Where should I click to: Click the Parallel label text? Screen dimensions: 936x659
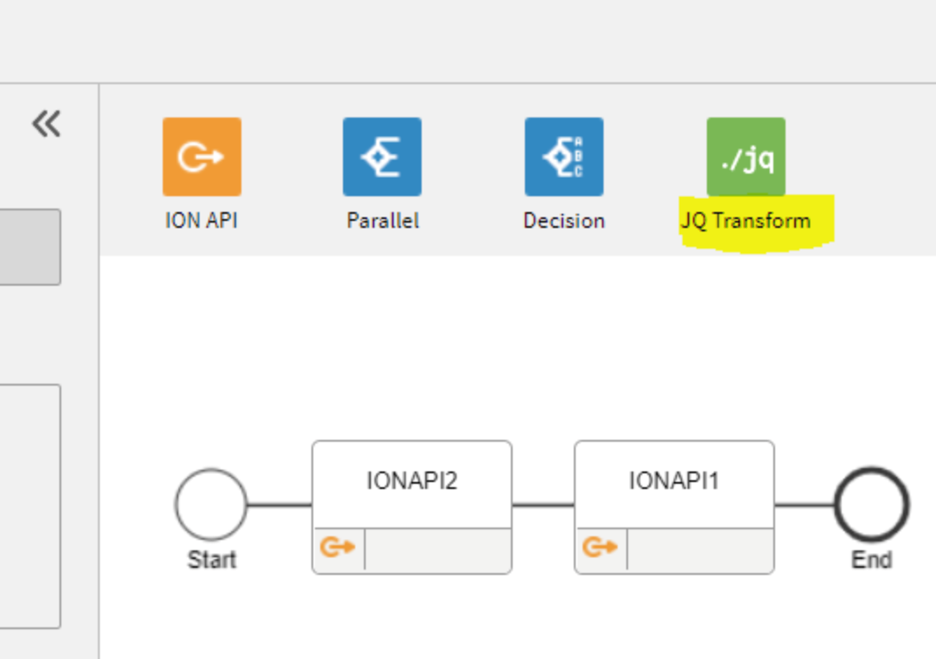coord(382,221)
